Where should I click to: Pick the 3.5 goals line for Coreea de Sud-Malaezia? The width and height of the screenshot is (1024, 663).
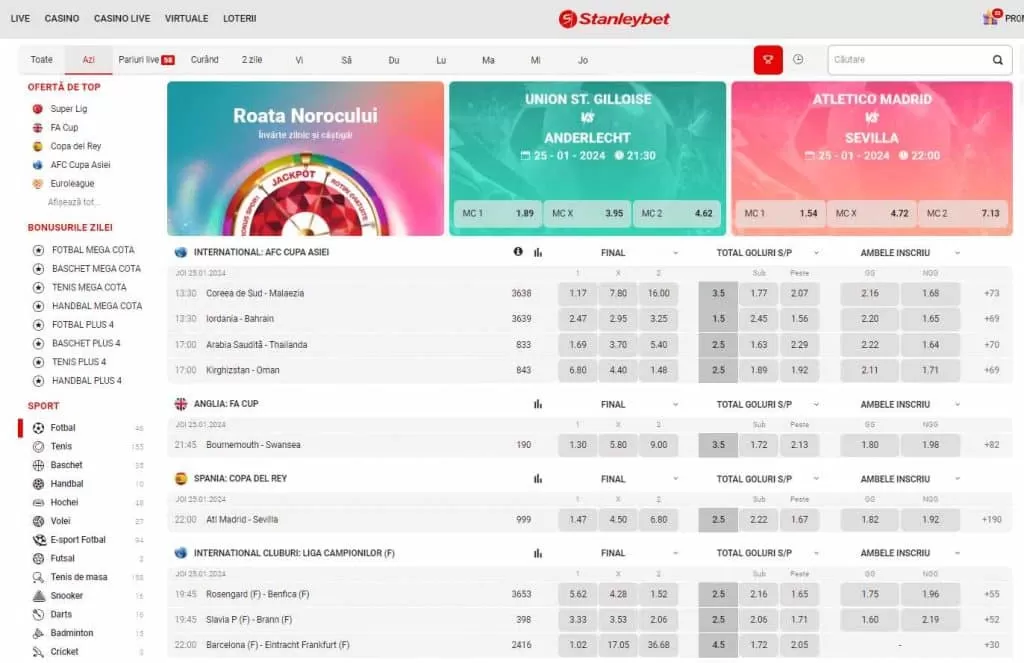click(718, 295)
